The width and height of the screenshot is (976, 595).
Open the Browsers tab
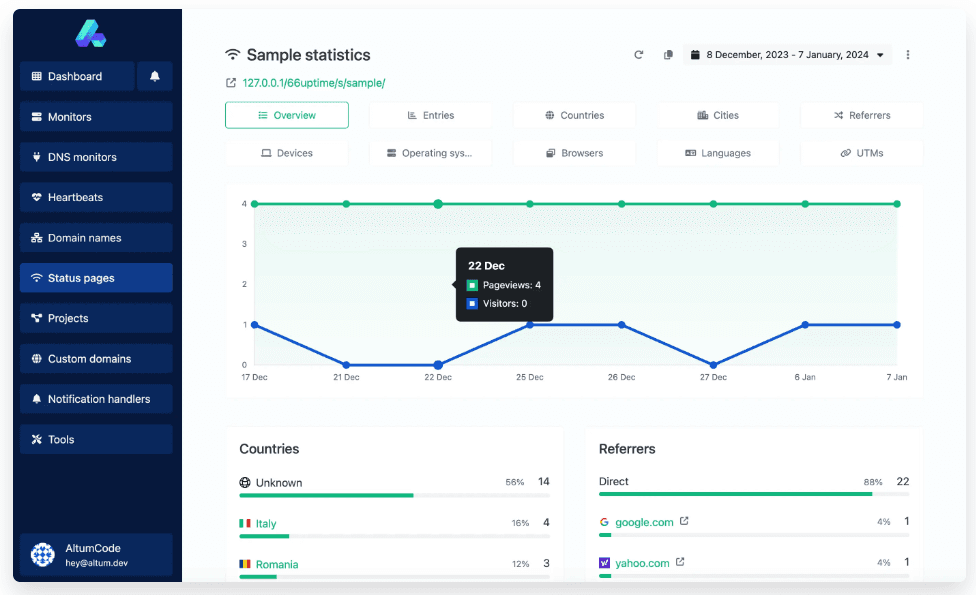coord(574,153)
